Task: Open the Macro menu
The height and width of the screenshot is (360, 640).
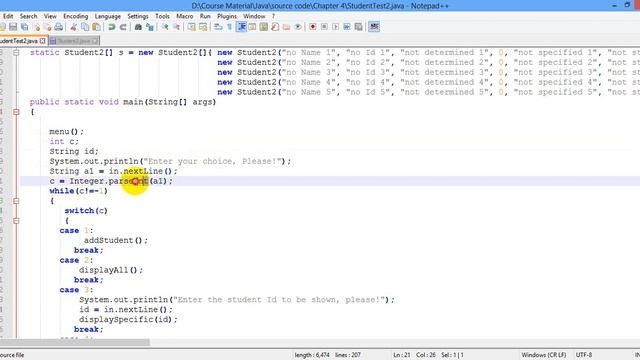Action: click(x=185, y=16)
